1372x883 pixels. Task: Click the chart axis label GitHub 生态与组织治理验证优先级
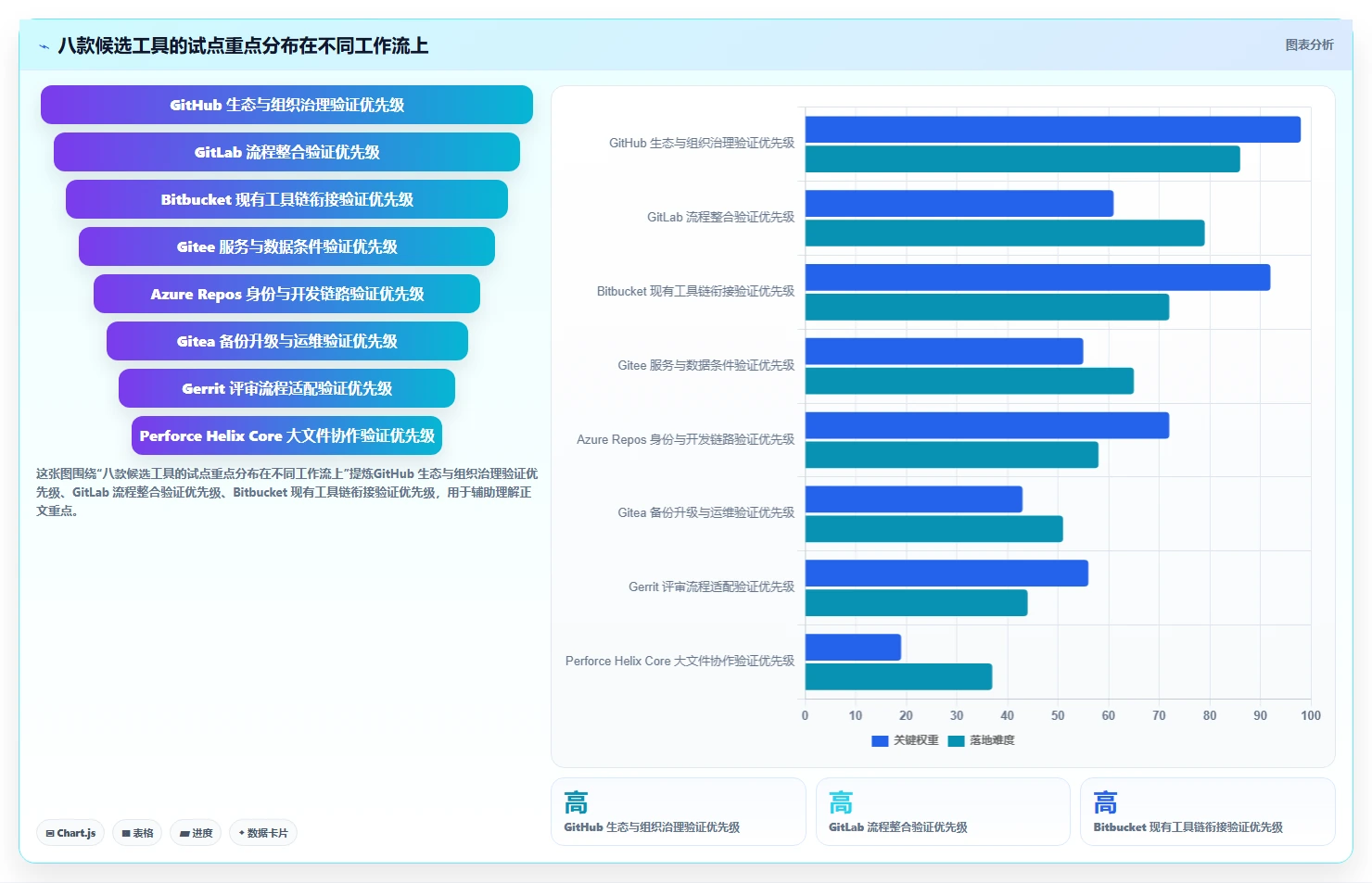click(702, 144)
